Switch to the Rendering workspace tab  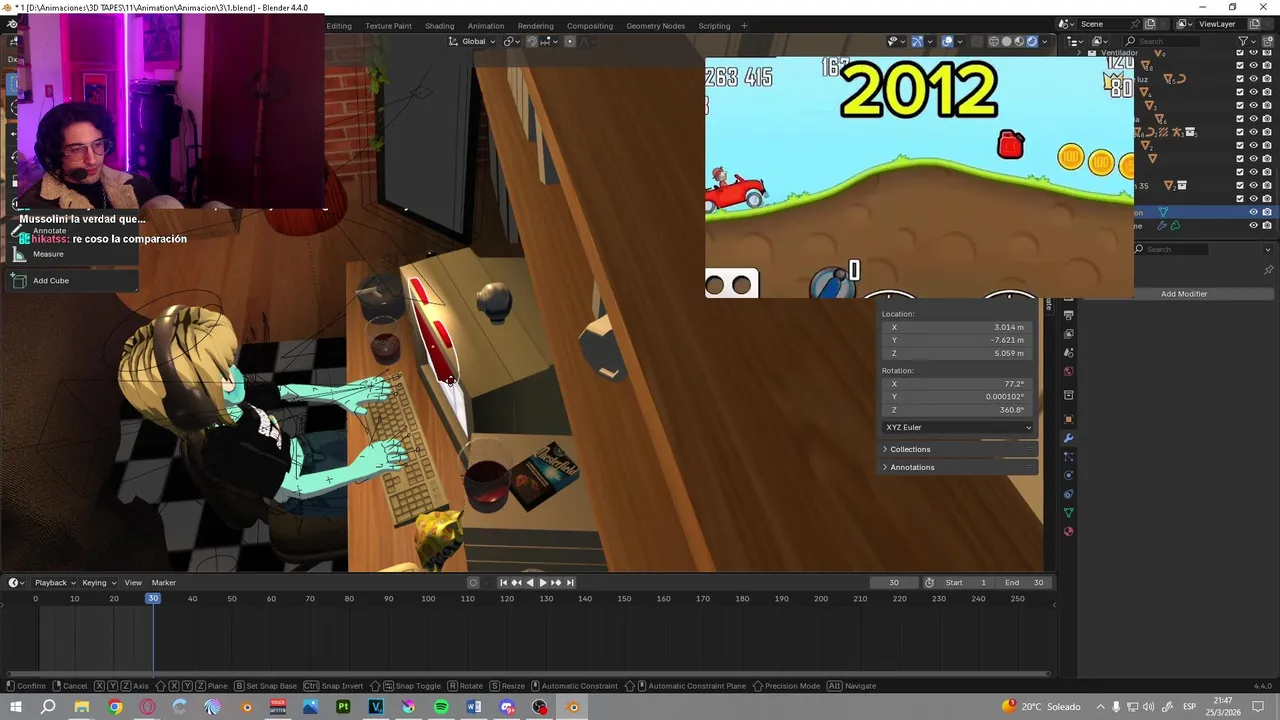pyautogui.click(x=535, y=26)
